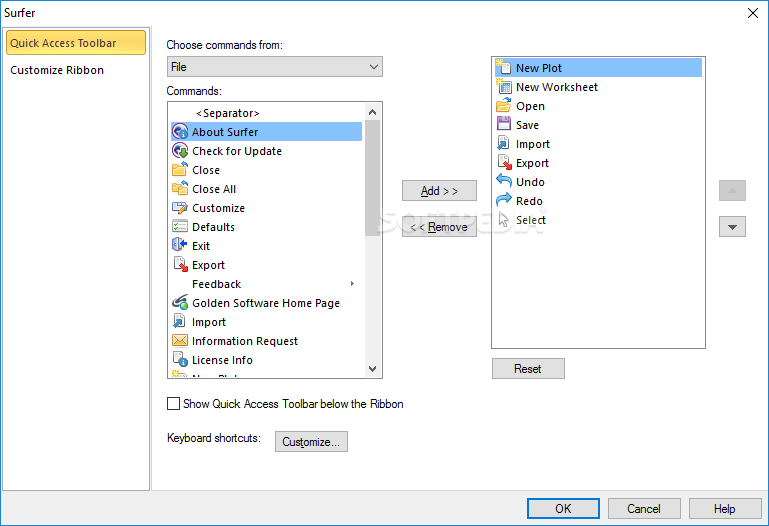
Task: Open keyboard shortcuts Customize... button
Action: click(x=311, y=442)
